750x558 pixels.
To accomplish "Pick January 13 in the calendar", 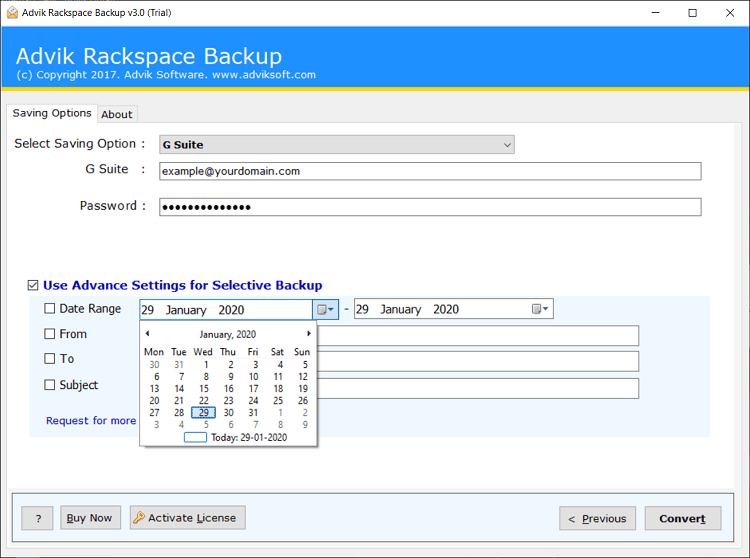I will click(x=154, y=389).
